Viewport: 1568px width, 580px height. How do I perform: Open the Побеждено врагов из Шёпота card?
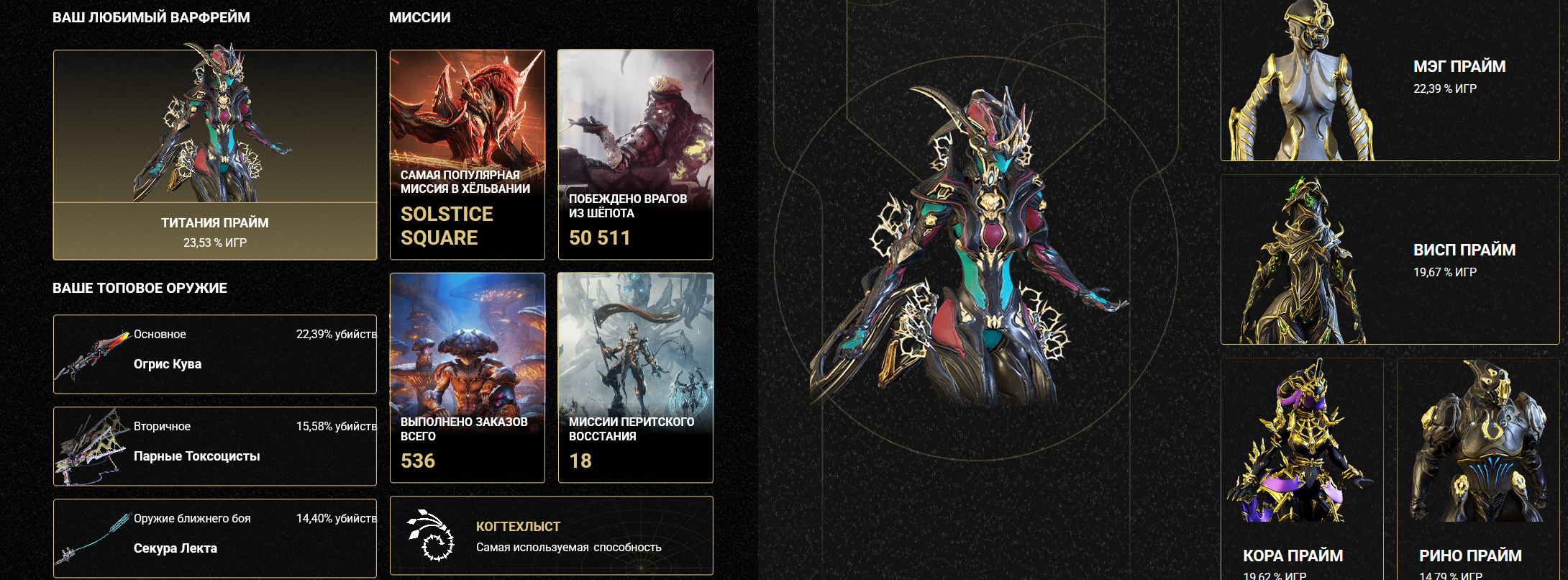click(636, 155)
